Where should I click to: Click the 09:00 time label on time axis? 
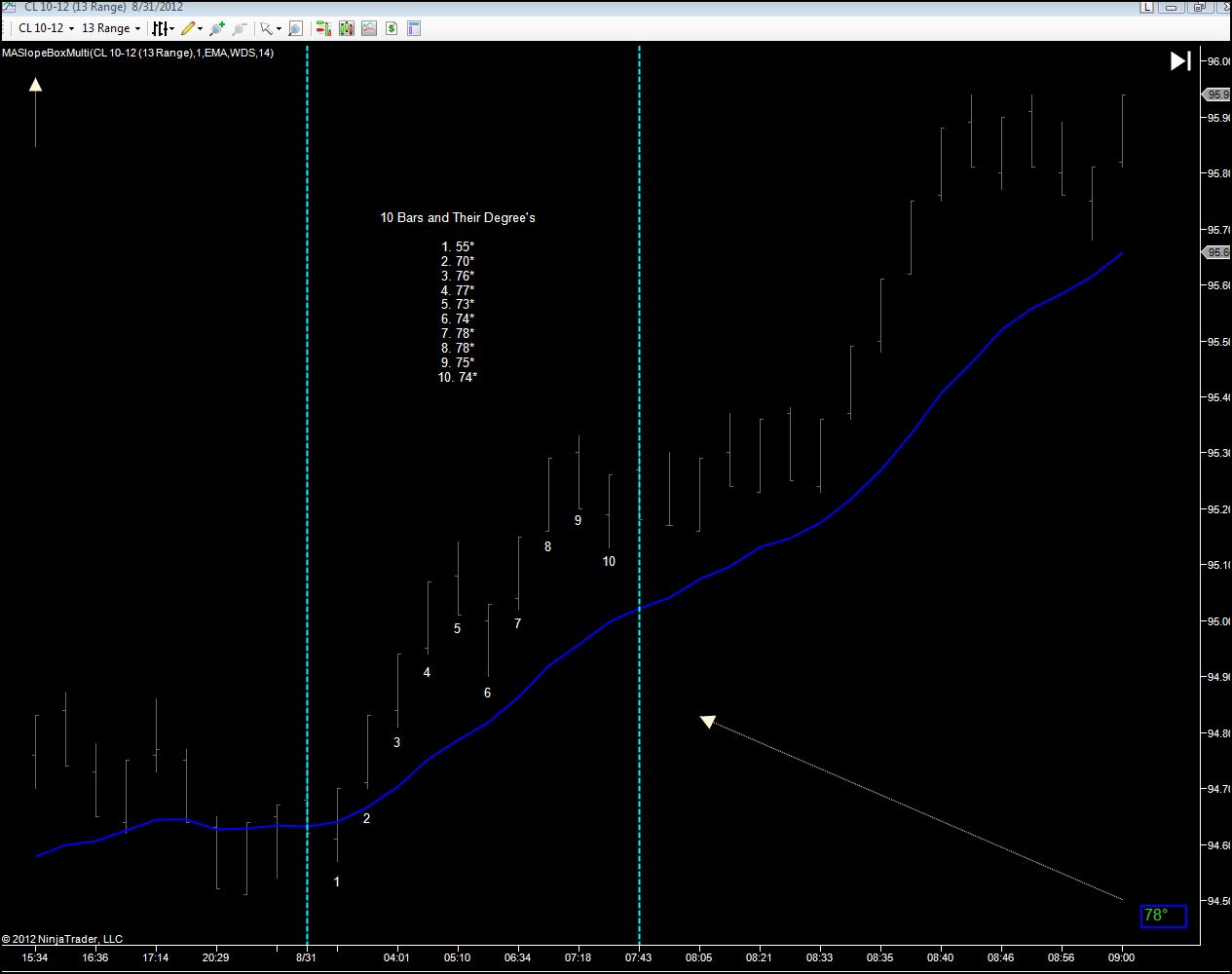click(x=1122, y=957)
